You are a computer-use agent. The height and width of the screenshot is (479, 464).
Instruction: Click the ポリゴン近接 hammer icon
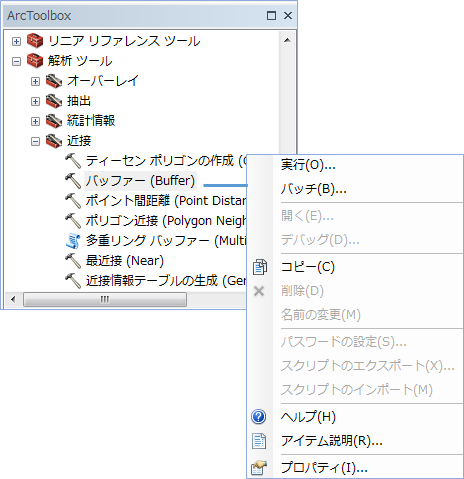click(73, 221)
